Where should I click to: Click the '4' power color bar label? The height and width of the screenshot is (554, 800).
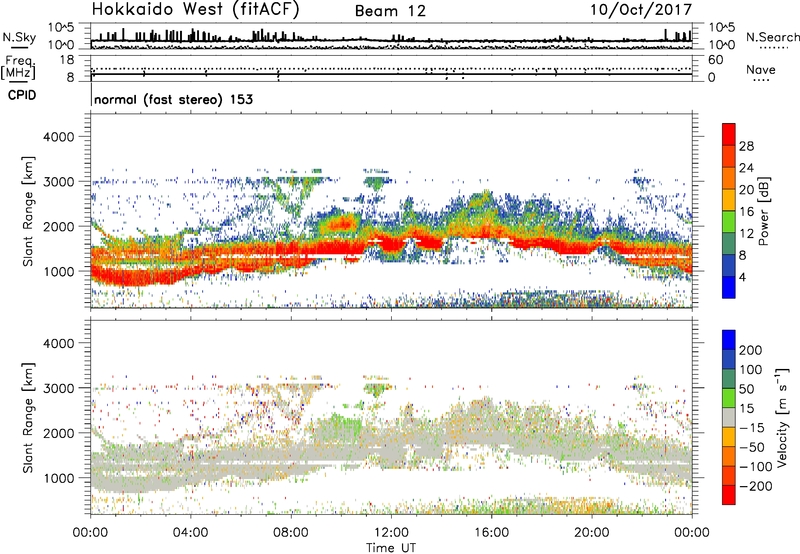pyautogui.click(x=742, y=277)
